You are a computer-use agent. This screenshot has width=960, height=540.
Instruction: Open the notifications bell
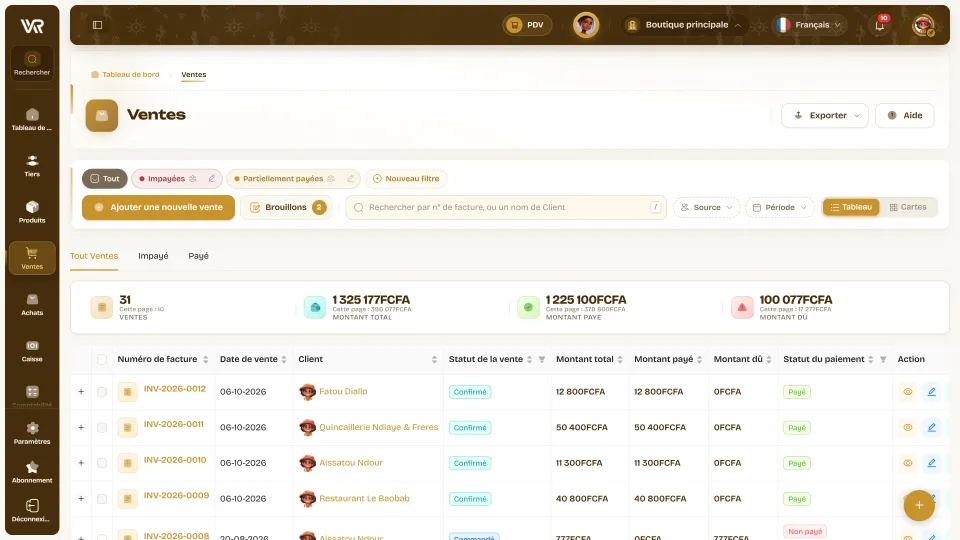click(879, 25)
